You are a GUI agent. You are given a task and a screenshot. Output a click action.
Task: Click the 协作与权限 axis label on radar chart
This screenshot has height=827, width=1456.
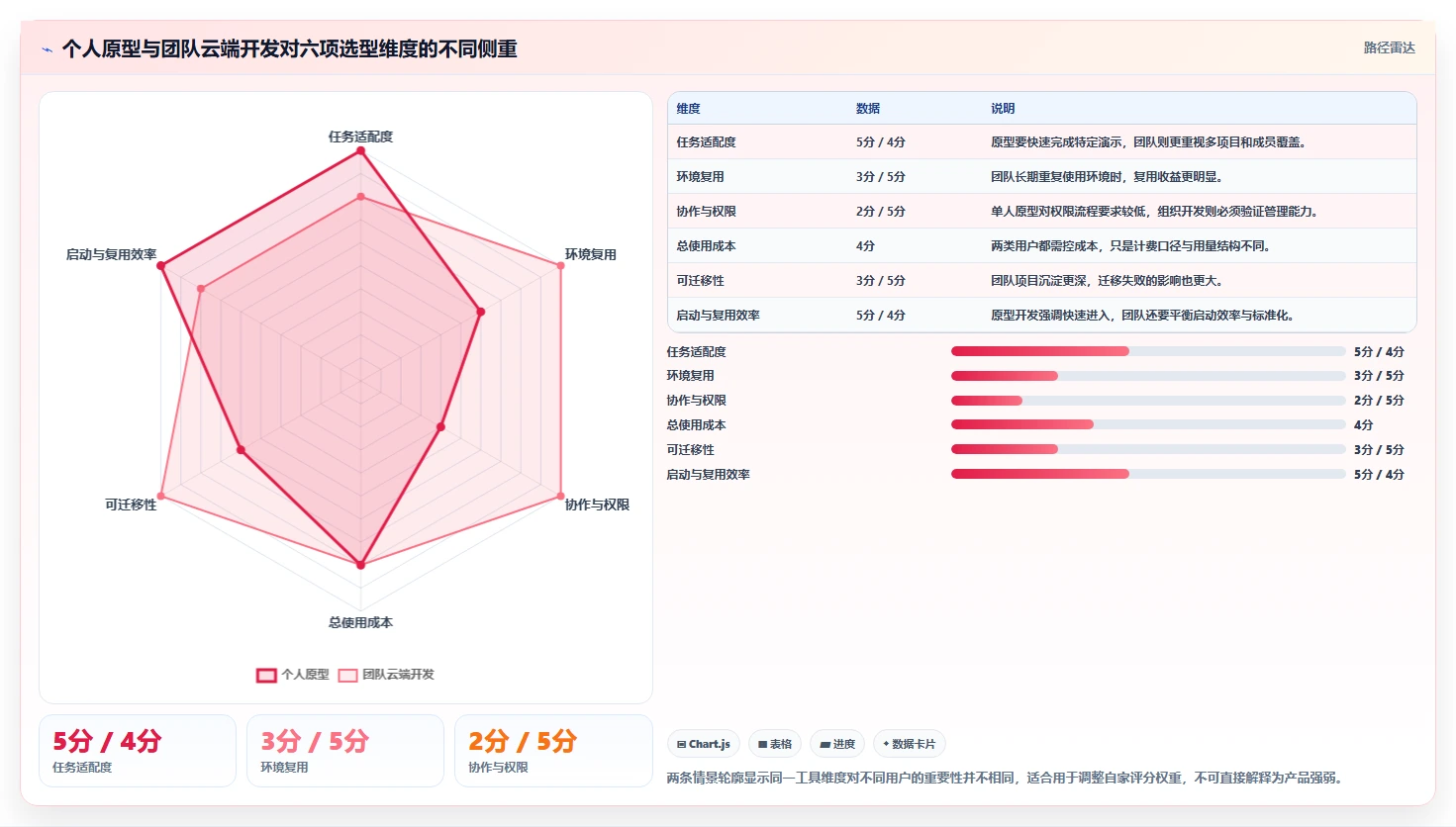(597, 505)
